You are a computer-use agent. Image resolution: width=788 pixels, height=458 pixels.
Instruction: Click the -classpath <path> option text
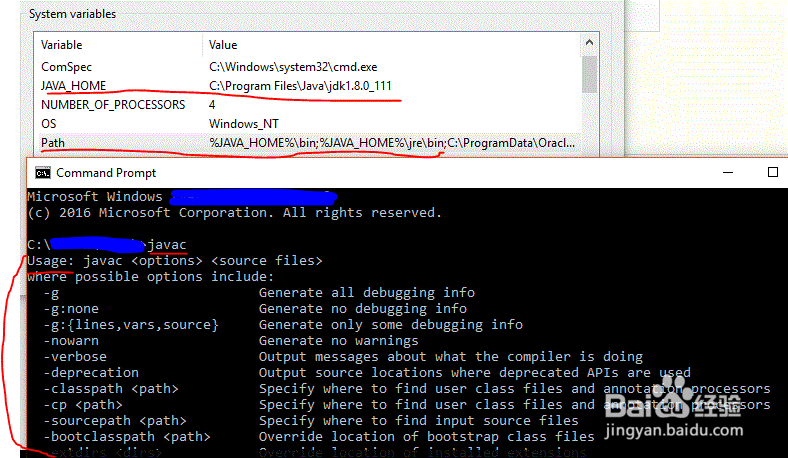point(111,389)
